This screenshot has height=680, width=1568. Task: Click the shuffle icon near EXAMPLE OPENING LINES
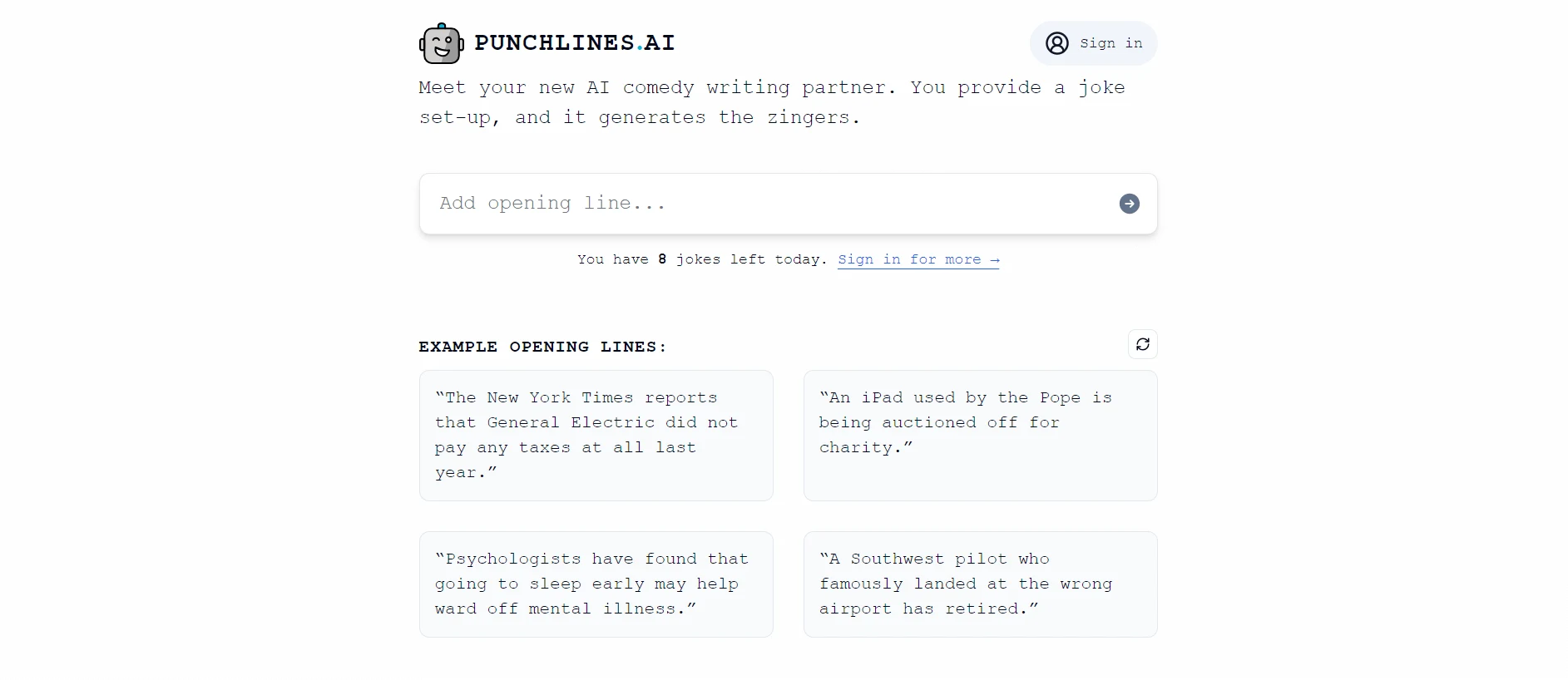pyautogui.click(x=1143, y=343)
